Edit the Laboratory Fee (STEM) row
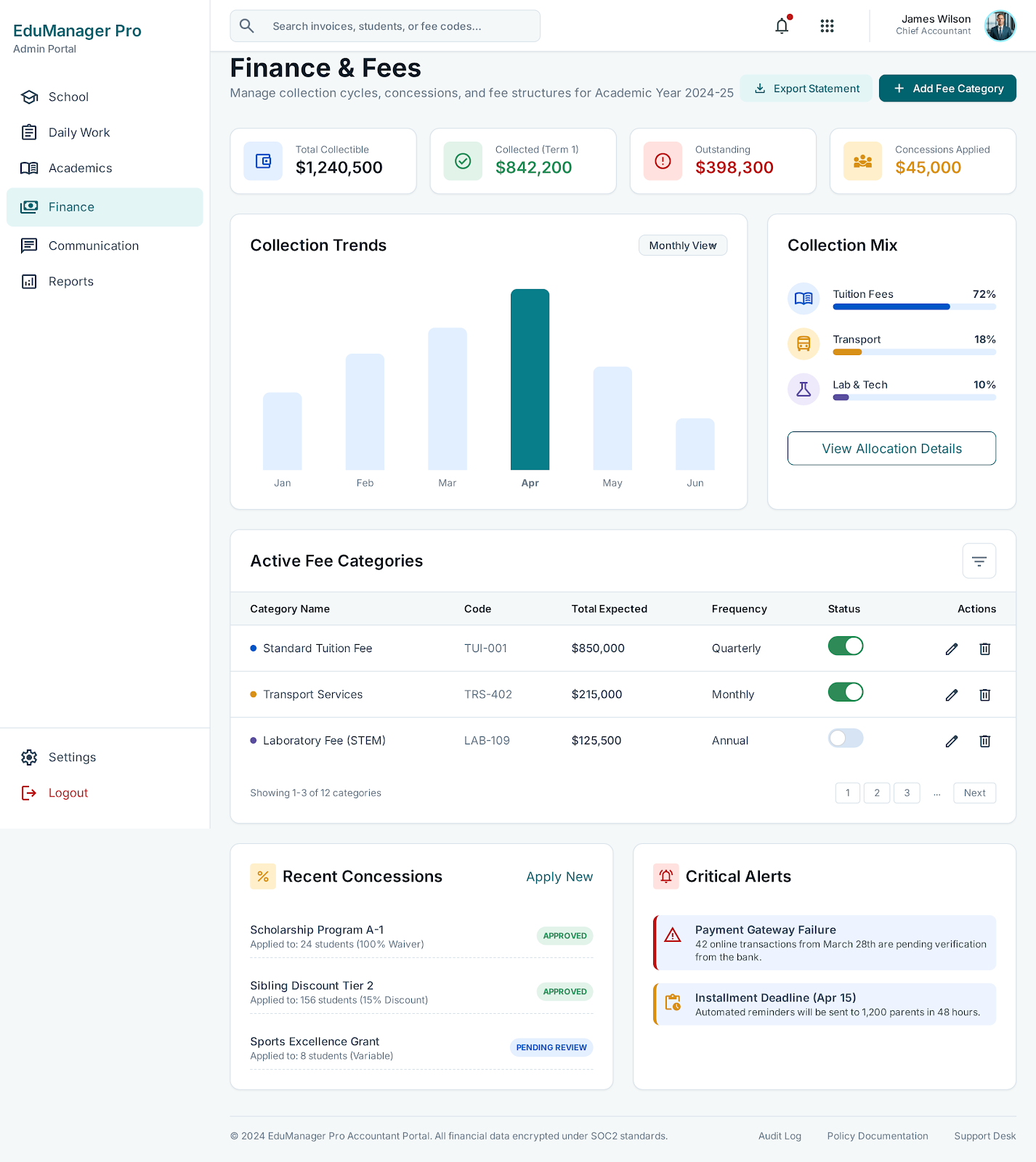The width and height of the screenshot is (1036, 1162). pyautogui.click(x=952, y=741)
